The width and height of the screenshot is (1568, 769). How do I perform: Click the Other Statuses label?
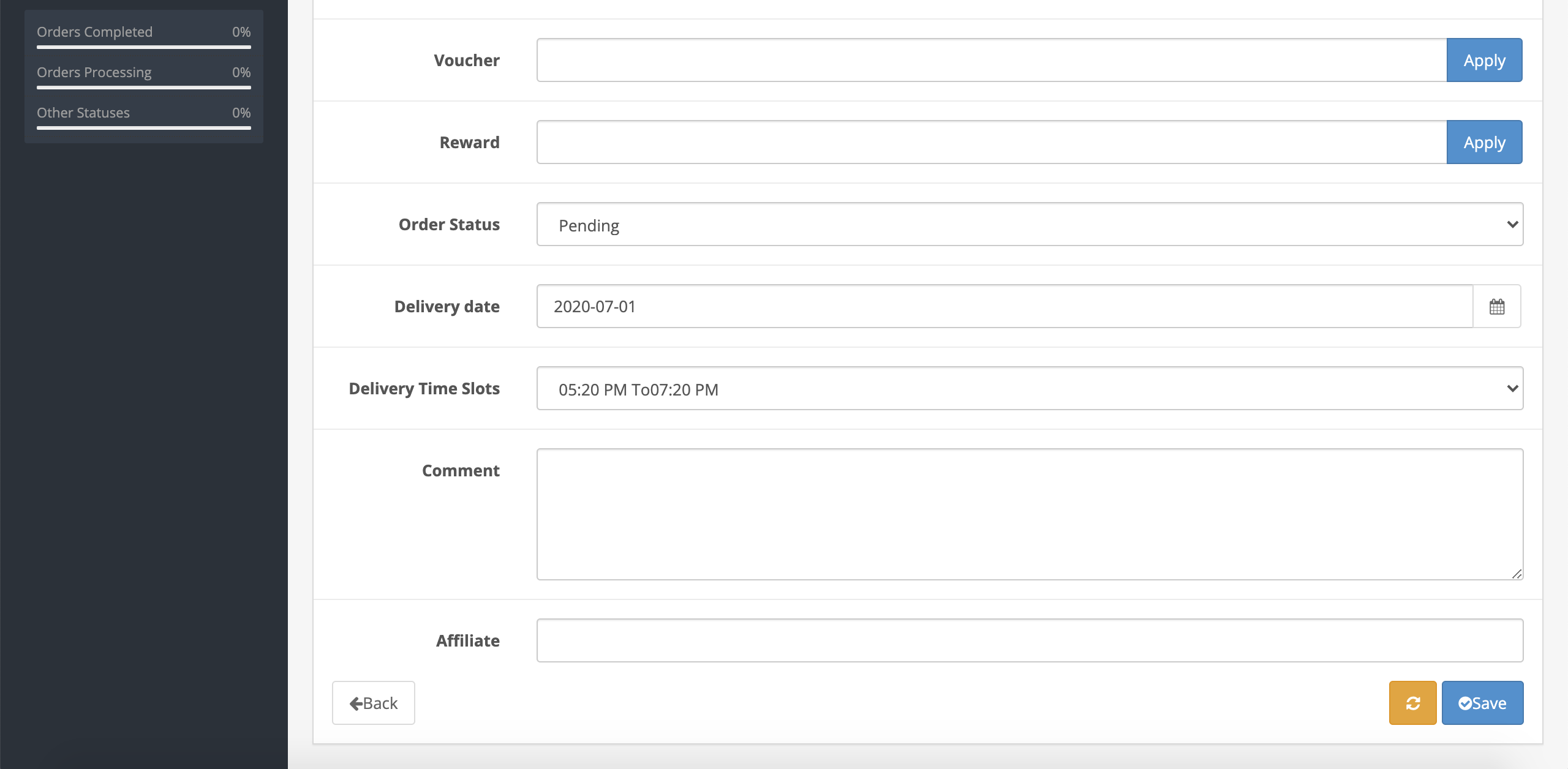coord(83,113)
